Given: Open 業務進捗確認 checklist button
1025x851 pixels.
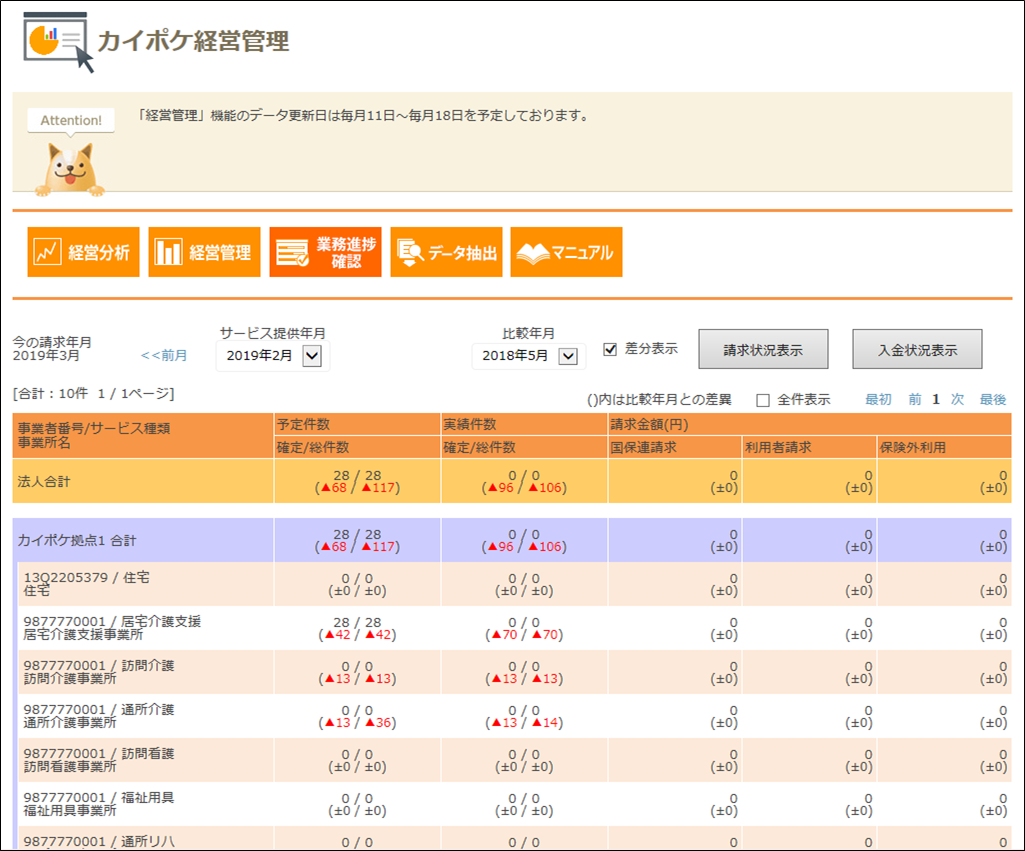Looking at the screenshot, I should tap(325, 252).
